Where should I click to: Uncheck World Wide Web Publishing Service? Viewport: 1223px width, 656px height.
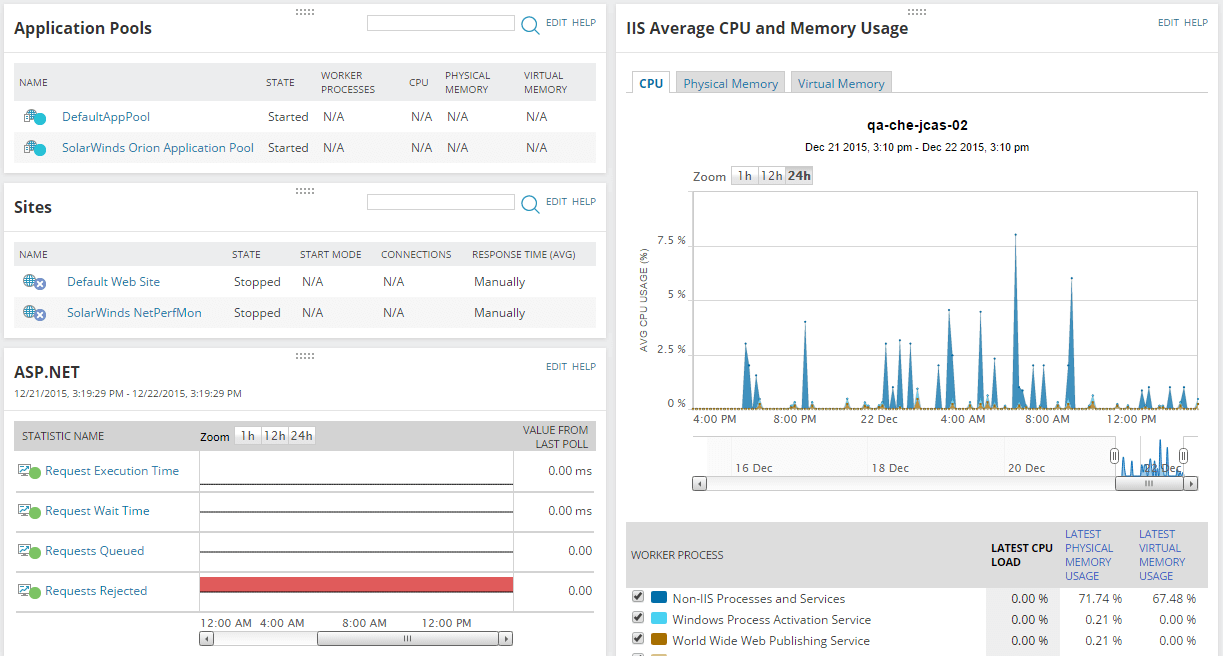637,637
